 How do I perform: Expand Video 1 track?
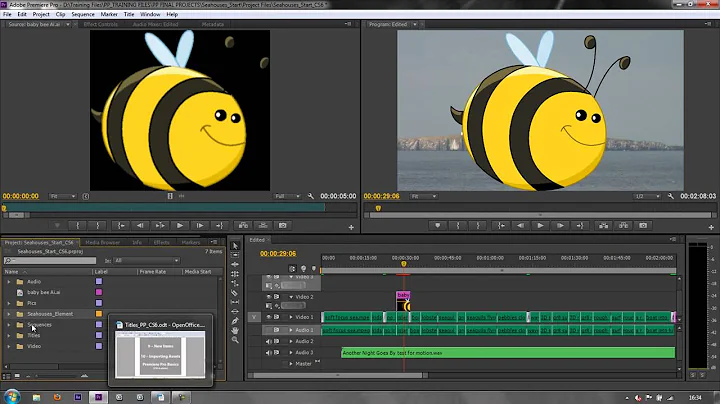pos(291,317)
